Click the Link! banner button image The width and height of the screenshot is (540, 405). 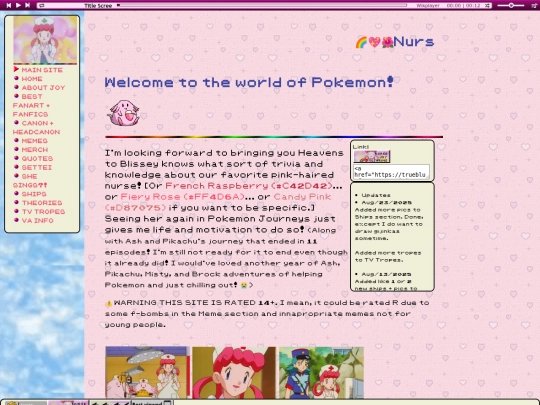click(372, 156)
